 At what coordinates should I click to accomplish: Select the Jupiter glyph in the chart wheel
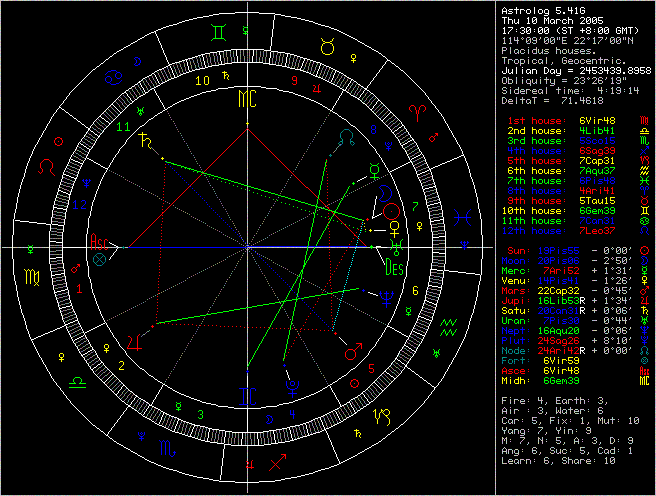[133, 342]
